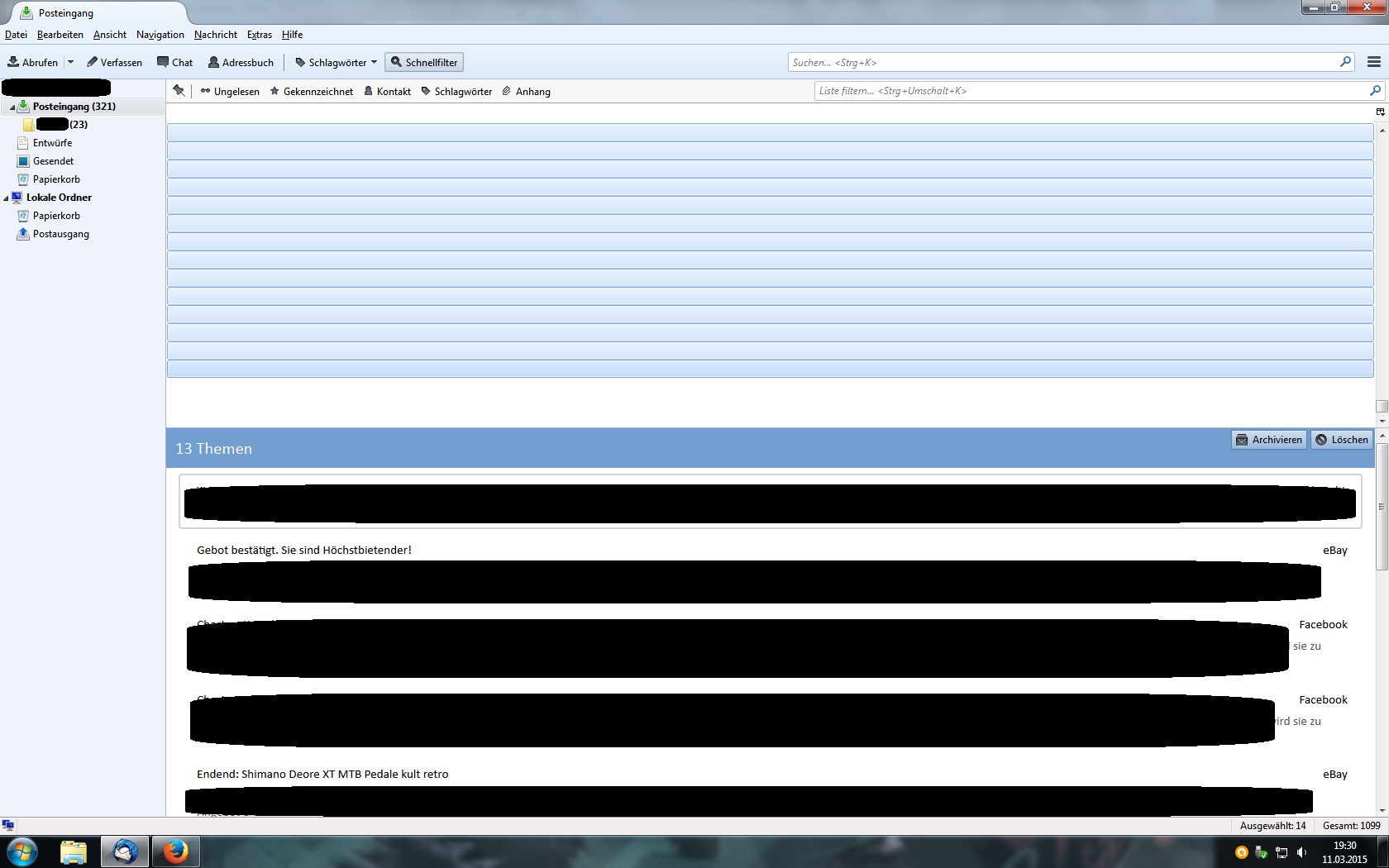Image resolution: width=1389 pixels, height=868 pixels.
Task: Open the Hilfe menu
Action: coord(292,35)
